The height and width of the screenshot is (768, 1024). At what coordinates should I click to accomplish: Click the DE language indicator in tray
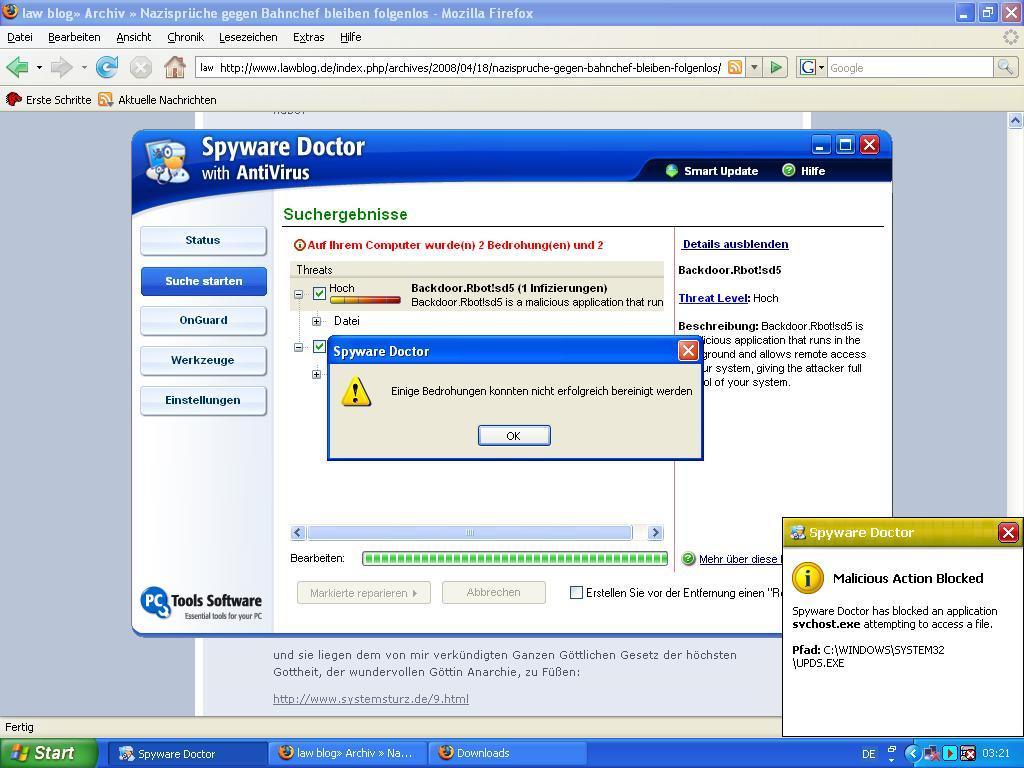tap(869, 754)
